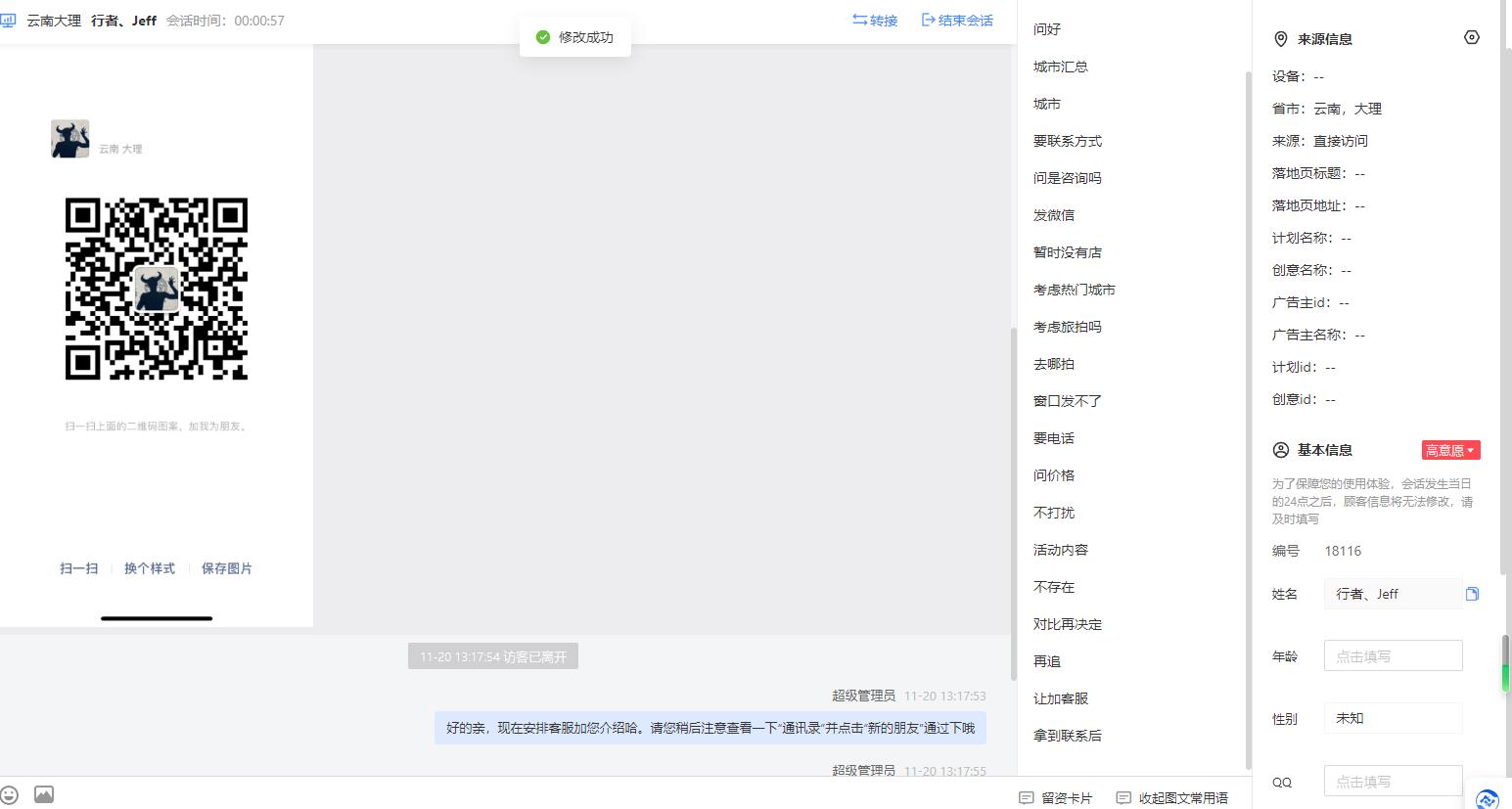
Task: Click the 会话时间 timer text
Action: (225, 21)
